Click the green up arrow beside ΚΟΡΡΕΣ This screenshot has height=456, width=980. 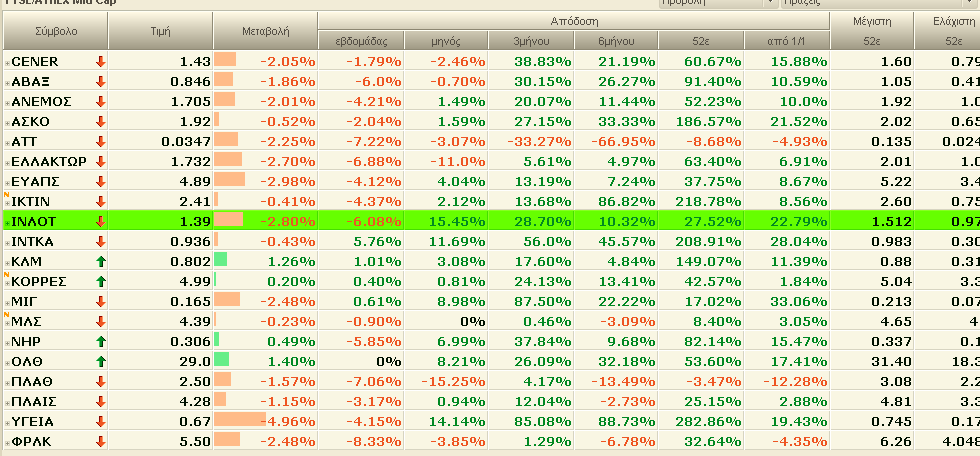click(101, 281)
